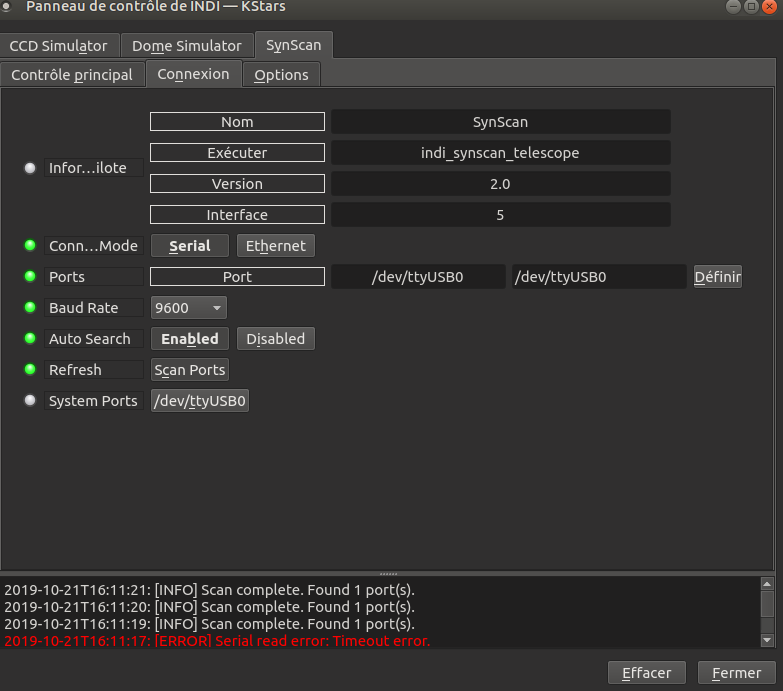Click the editable port field /dev/ttyUSB0
Image resolution: width=783 pixels, height=691 pixels.
pos(599,277)
